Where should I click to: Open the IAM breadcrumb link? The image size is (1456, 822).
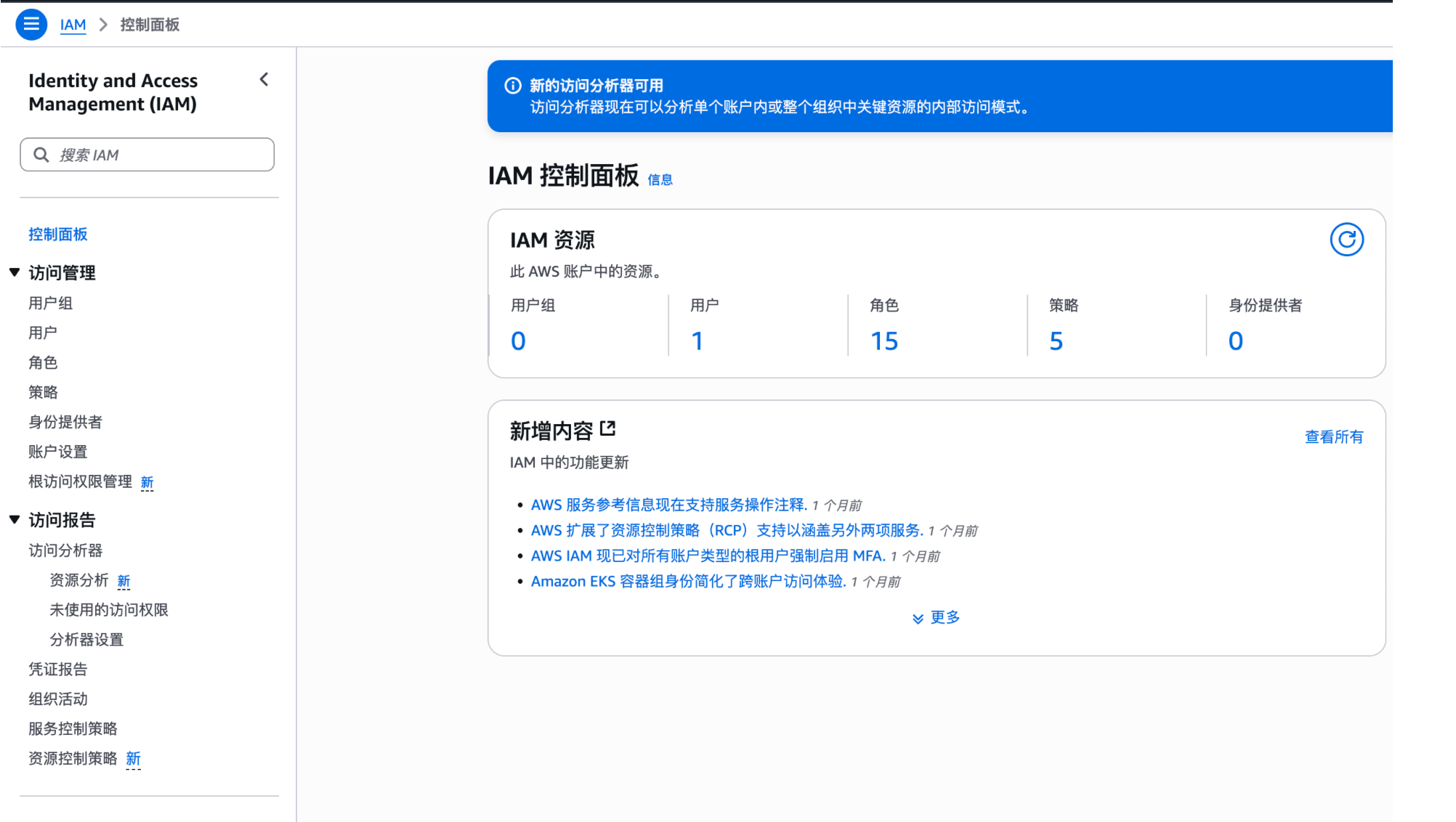(73, 25)
